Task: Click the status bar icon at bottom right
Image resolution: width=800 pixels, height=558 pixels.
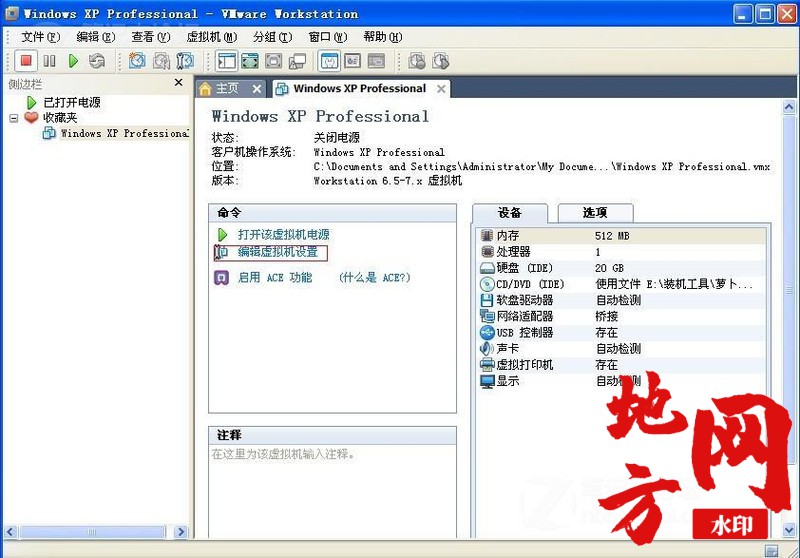Action: (x=771, y=550)
